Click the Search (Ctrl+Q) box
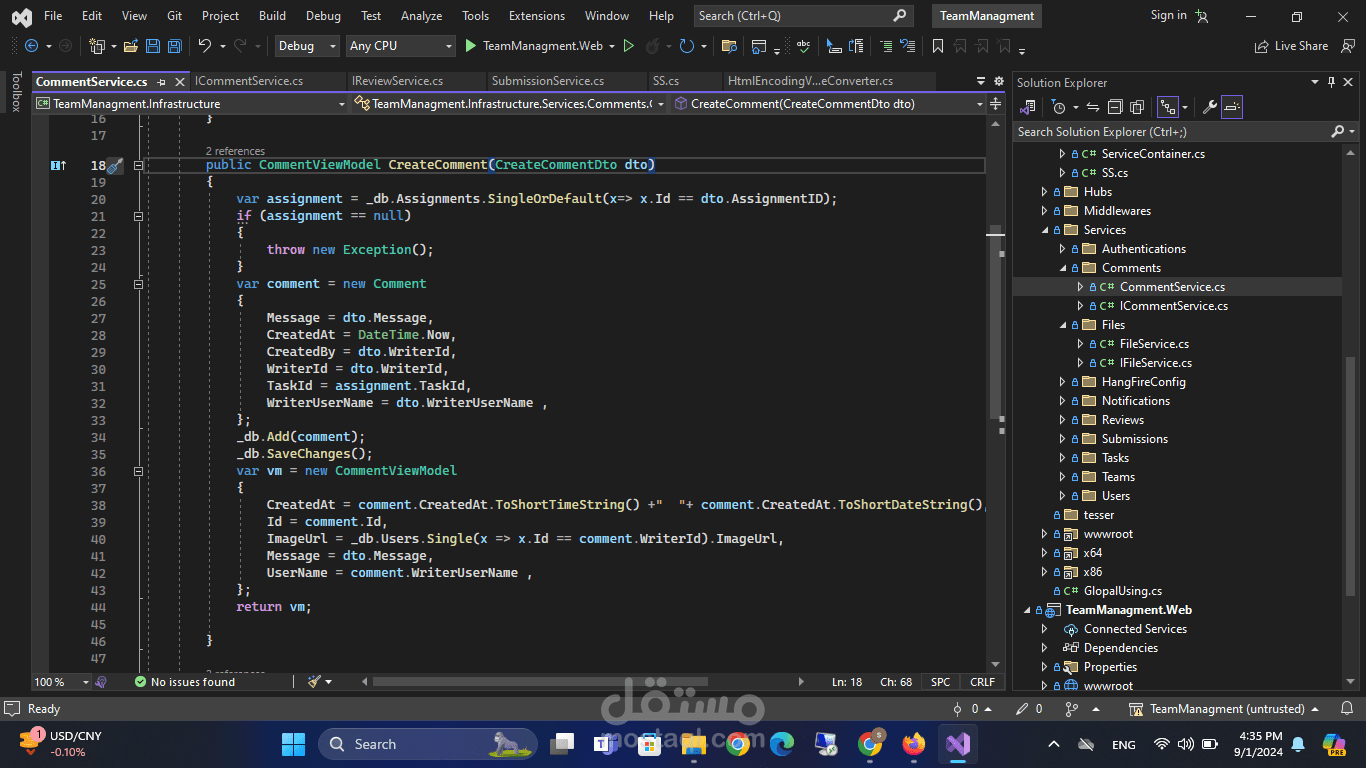This screenshot has height=768, width=1366. click(803, 16)
